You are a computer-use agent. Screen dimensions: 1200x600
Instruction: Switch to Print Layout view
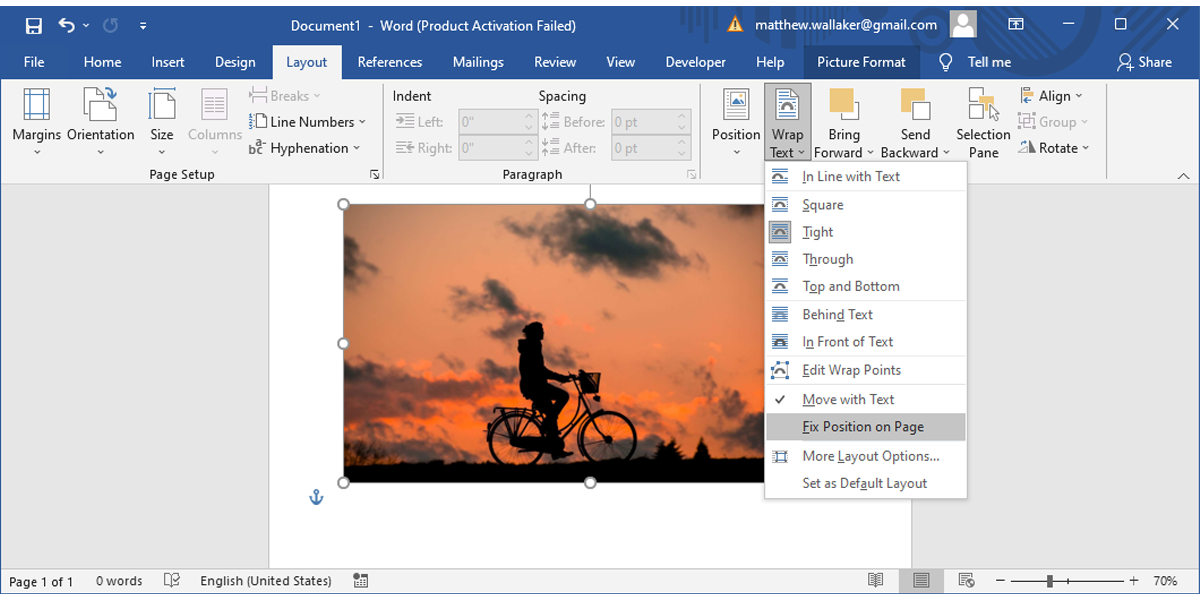tap(921, 580)
